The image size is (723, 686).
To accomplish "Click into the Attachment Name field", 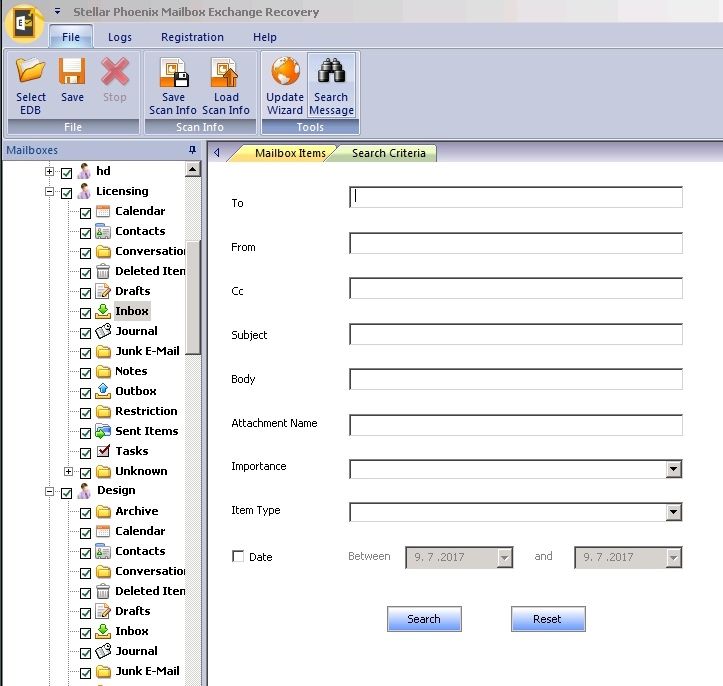I will point(516,425).
